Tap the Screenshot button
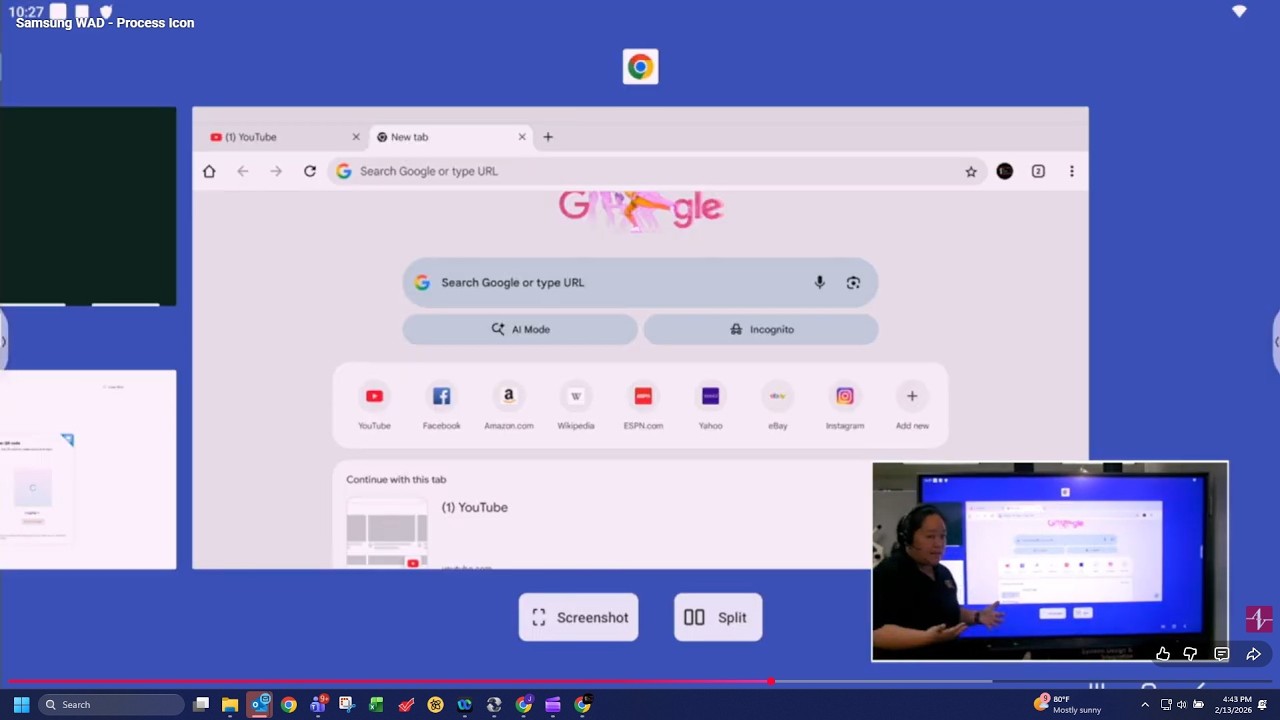The width and height of the screenshot is (1280, 720). point(579,618)
